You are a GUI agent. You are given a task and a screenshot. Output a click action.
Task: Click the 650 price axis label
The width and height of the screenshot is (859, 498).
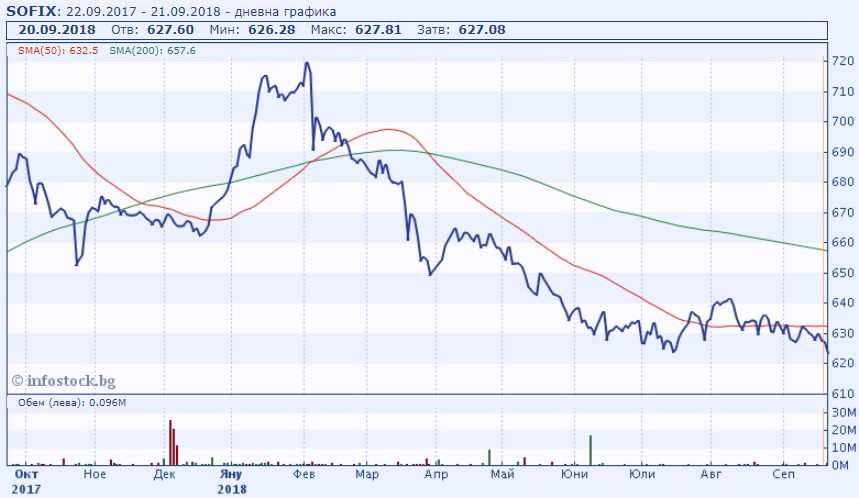(843, 272)
